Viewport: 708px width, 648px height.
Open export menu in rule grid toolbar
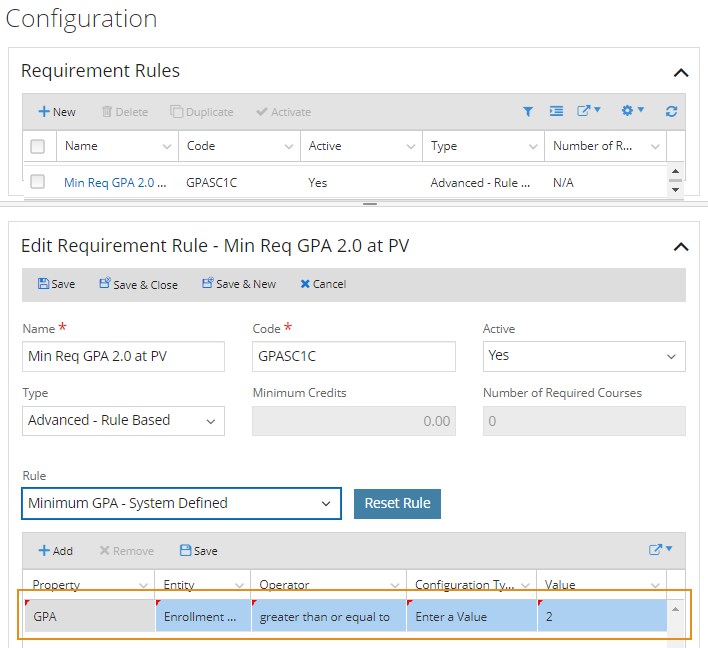tap(661, 550)
